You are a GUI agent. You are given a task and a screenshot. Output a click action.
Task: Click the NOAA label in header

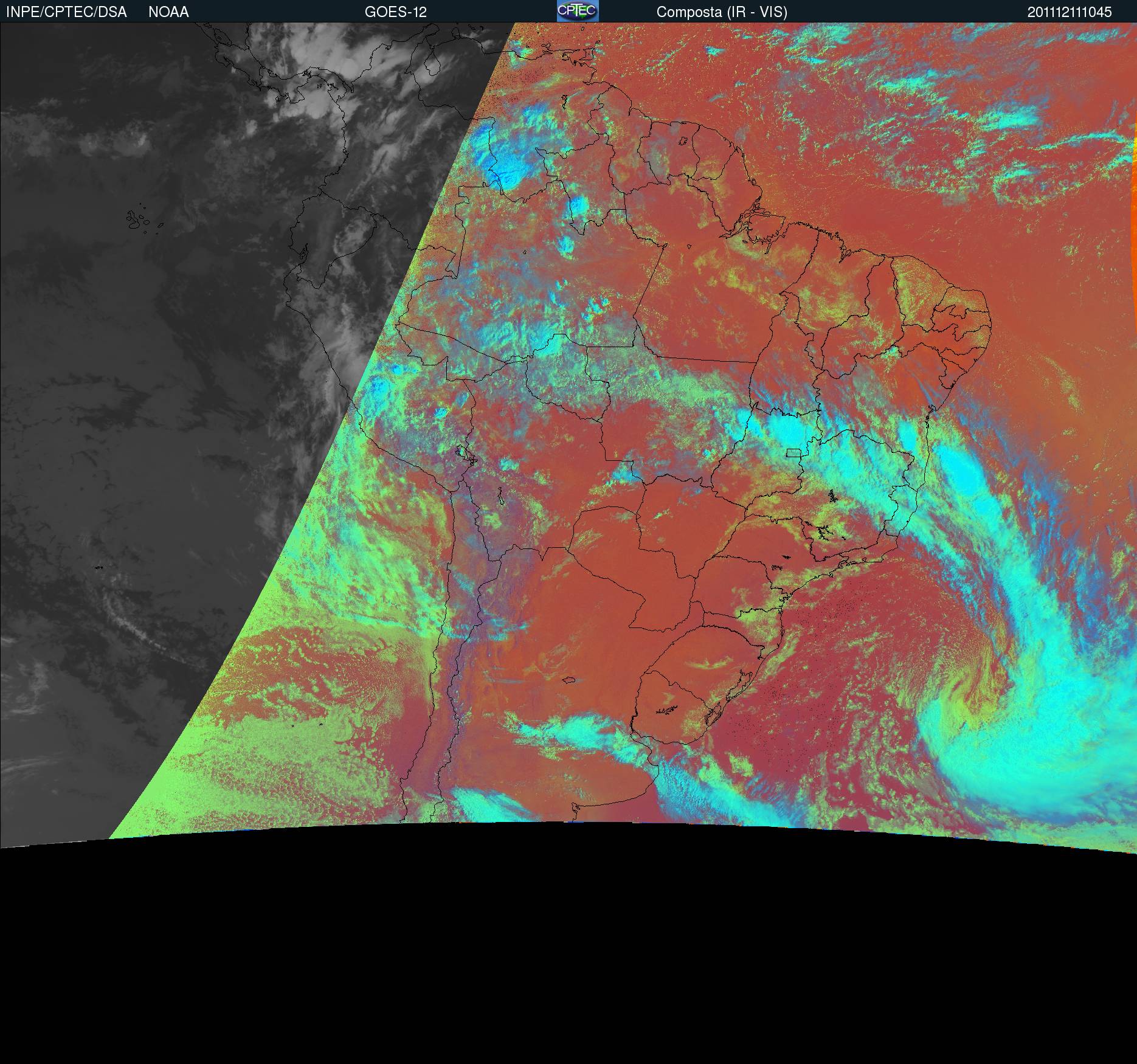pyautogui.click(x=168, y=12)
